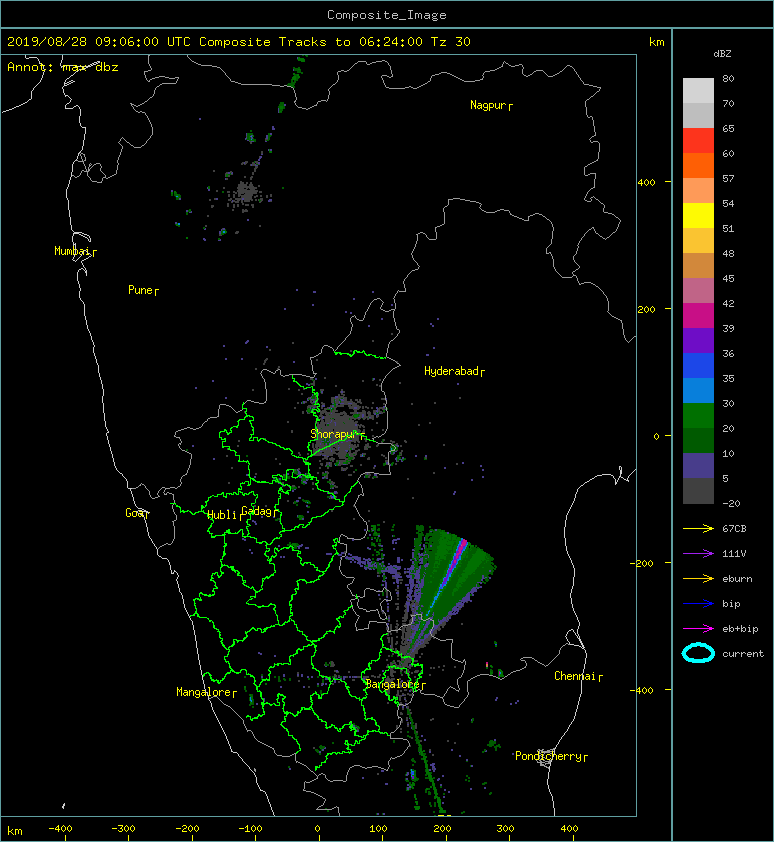Click the 'Tz 30' header value
Viewport: 774px width, 842px height.
tap(451, 42)
